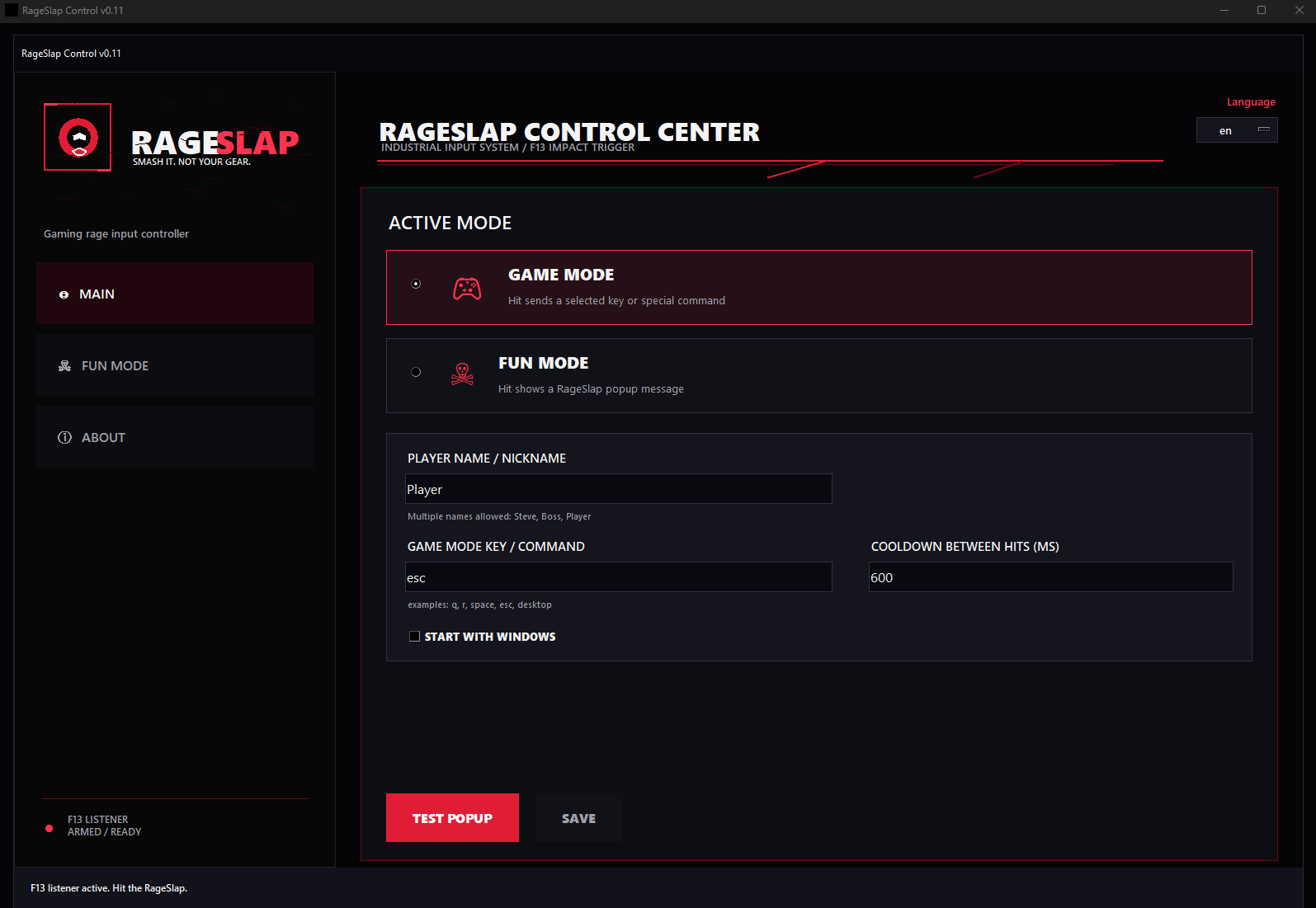Image resolution: width=1316 pixels, height=908 pixels.
Task: Click the 'RAGESLAP CONTROL CENTER' heading
Action: tap(569, 132)
